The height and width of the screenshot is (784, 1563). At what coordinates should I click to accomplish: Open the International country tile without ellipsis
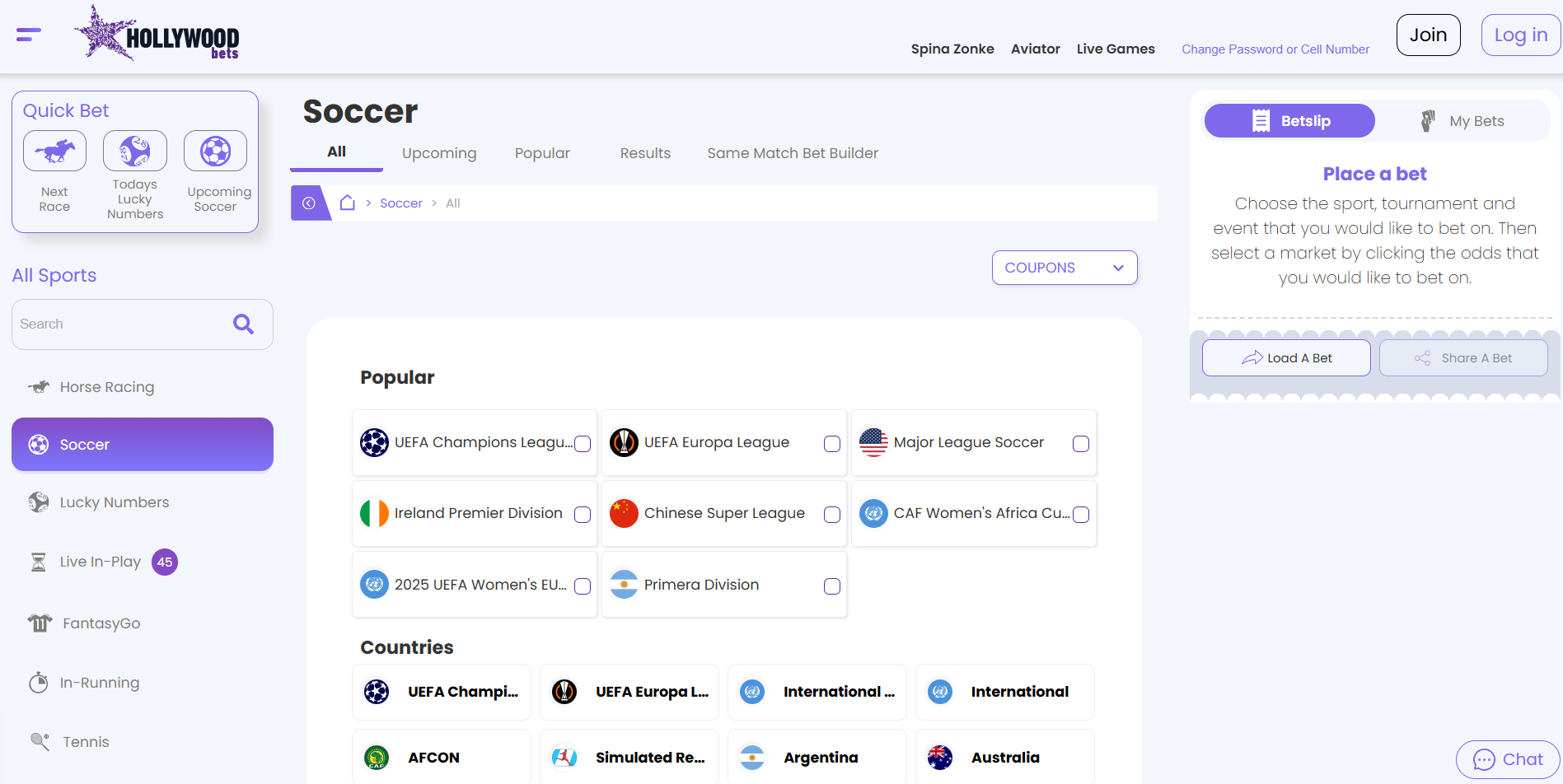1005,692
